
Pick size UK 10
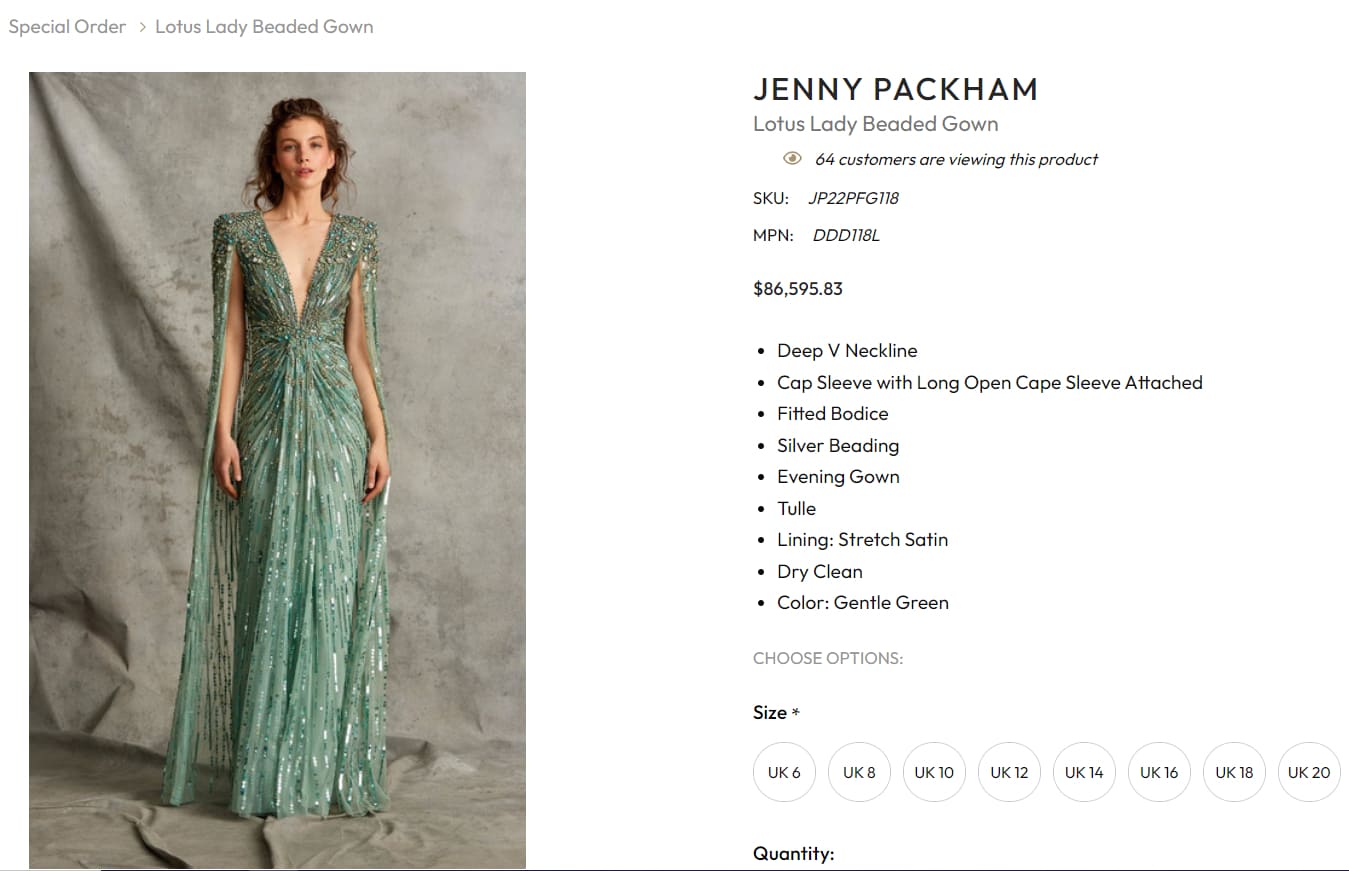(934, 772)
